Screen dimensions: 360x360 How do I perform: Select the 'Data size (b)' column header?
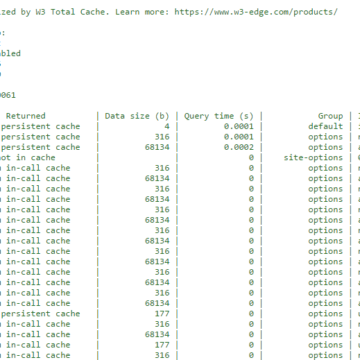pos(137,116)
